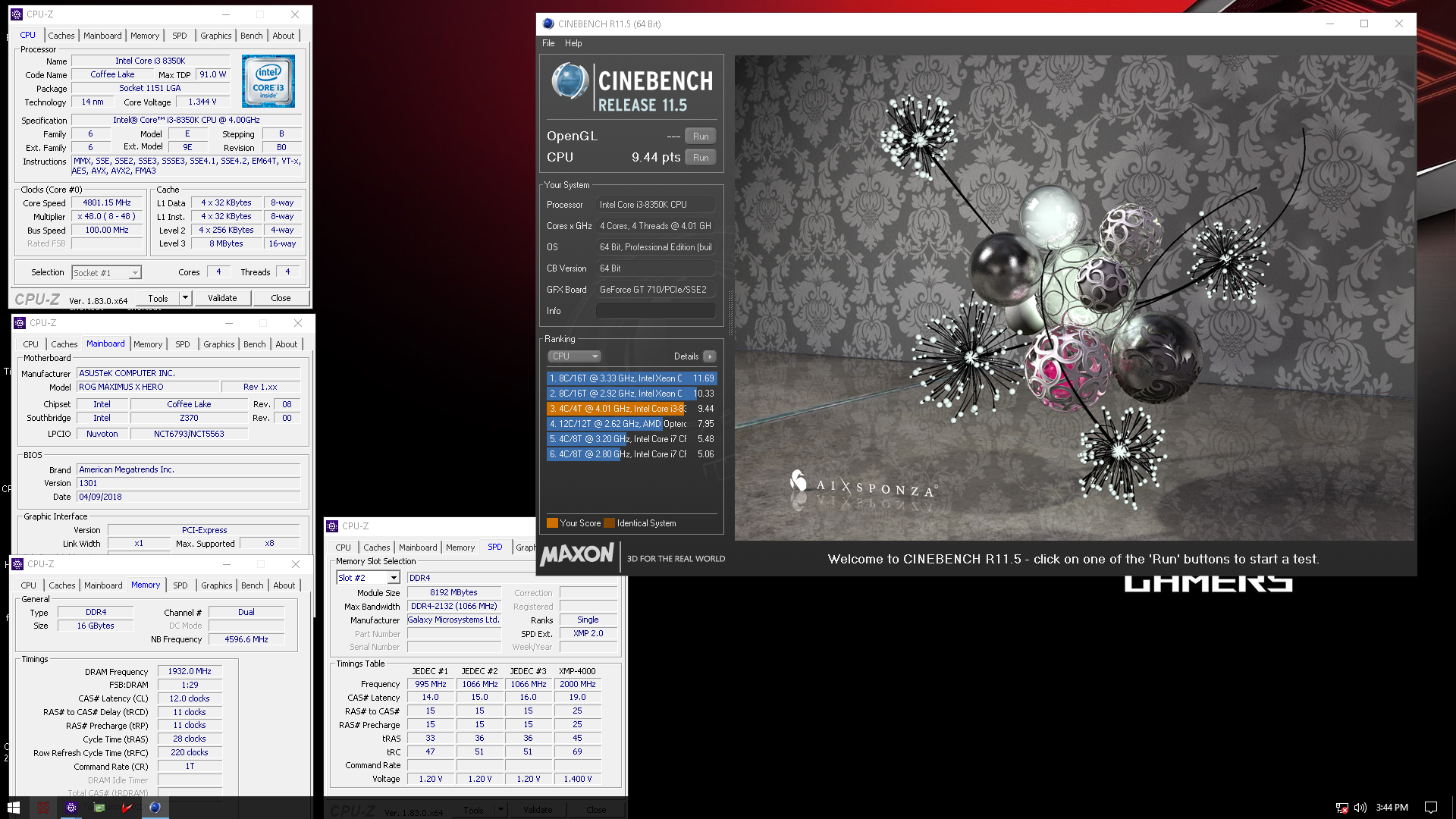
Task: Click the Info input field in Cinebench
Action: click(x=655, y=311)
